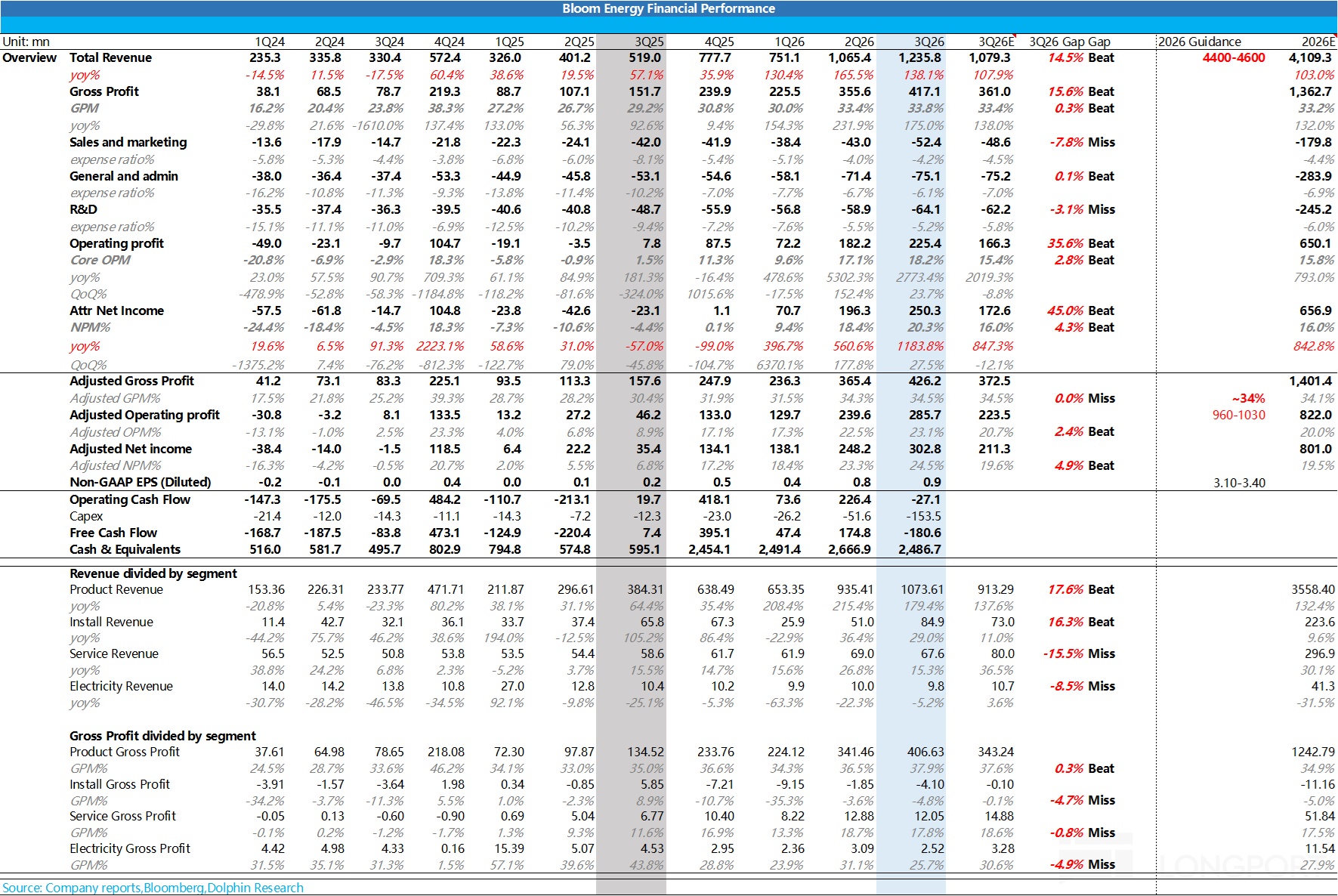This screenshot has height=896, width=1338.
Task: Select the 'Adjusted Gross Profit' row label
Action: tap(131, 381)
